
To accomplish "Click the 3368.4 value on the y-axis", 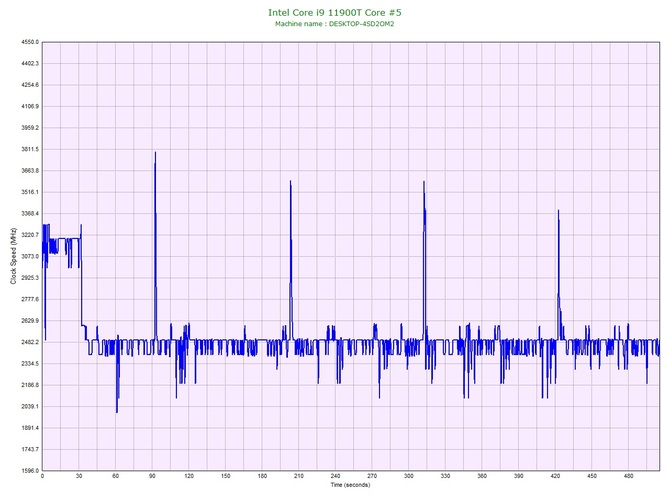I will (x=30, y=214).
